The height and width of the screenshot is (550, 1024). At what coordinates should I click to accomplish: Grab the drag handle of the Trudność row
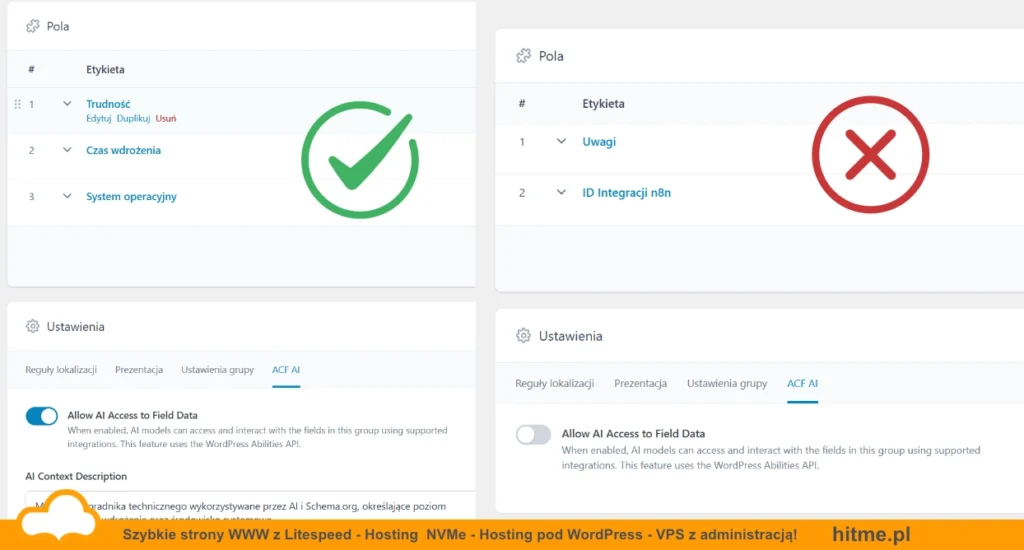pyautogui.click(x=18, y=104)
